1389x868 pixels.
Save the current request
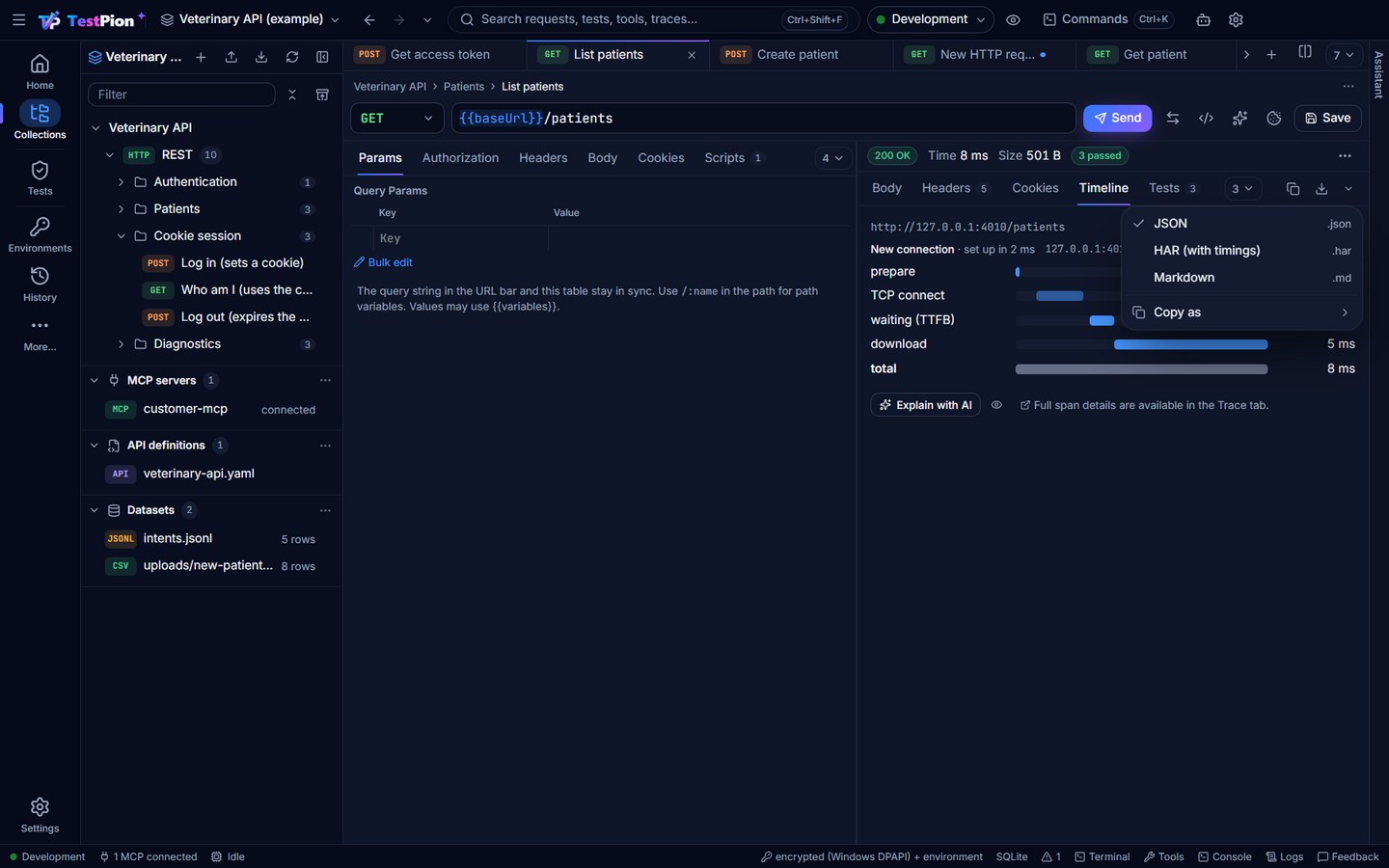point(1327,118)
